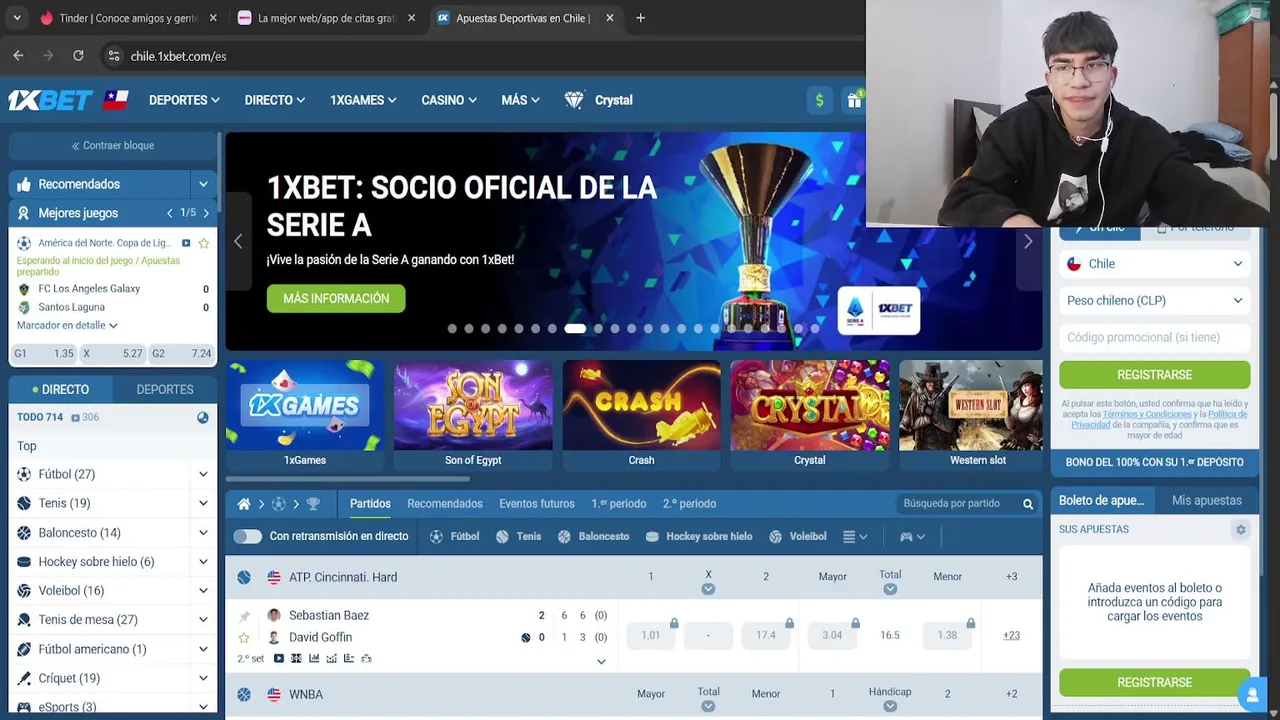Open DIRECTO menu
Image resolution: width=1280 pixels, height=720 pixels.
275,100
